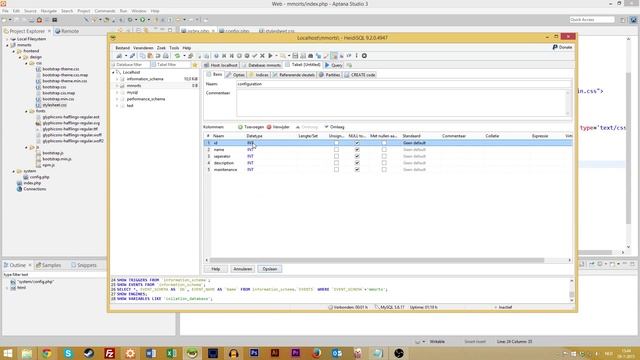Open the Tools menu in HeidiSQL
640x360 pixels.
pos(174,48)
